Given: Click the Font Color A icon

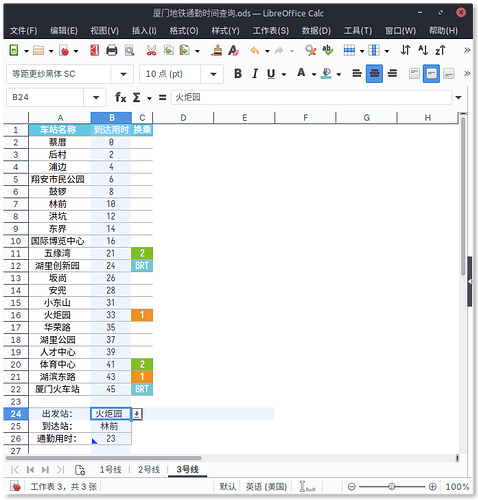Looking at the screenshot, I should 301,73.
